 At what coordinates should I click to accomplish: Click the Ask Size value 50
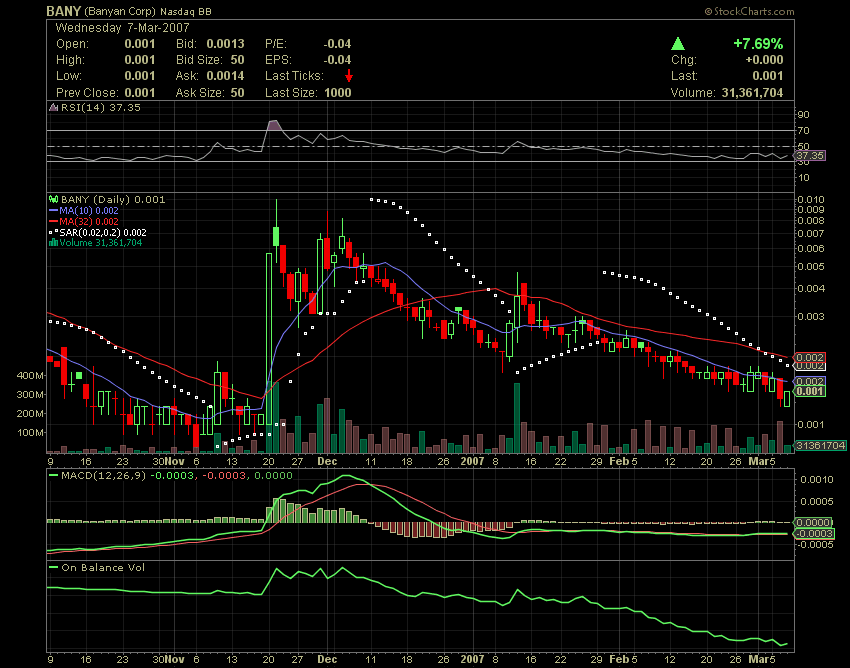[237, 93]
